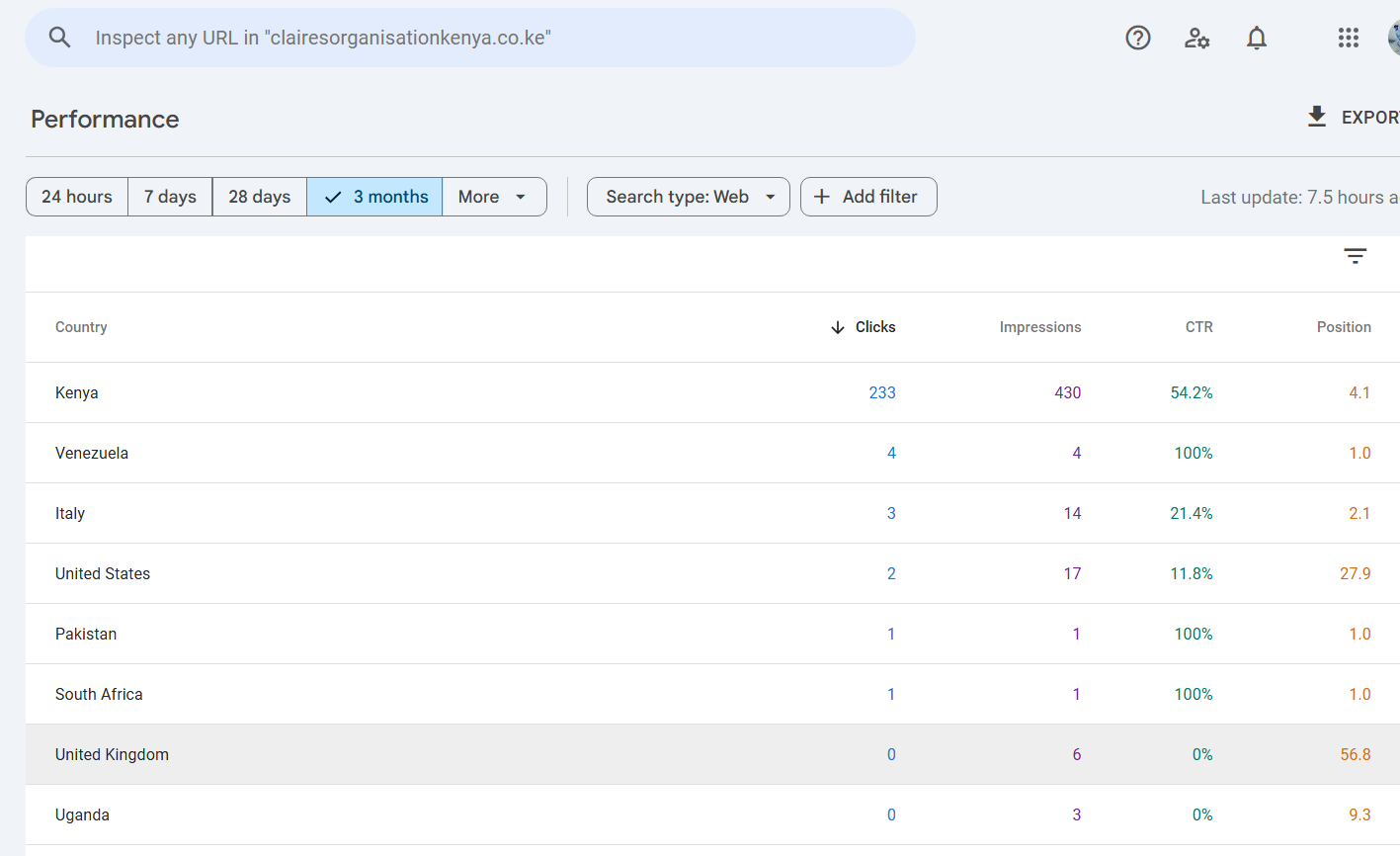
Task: Click the user settings icon beside Help
Action: 1196,38
